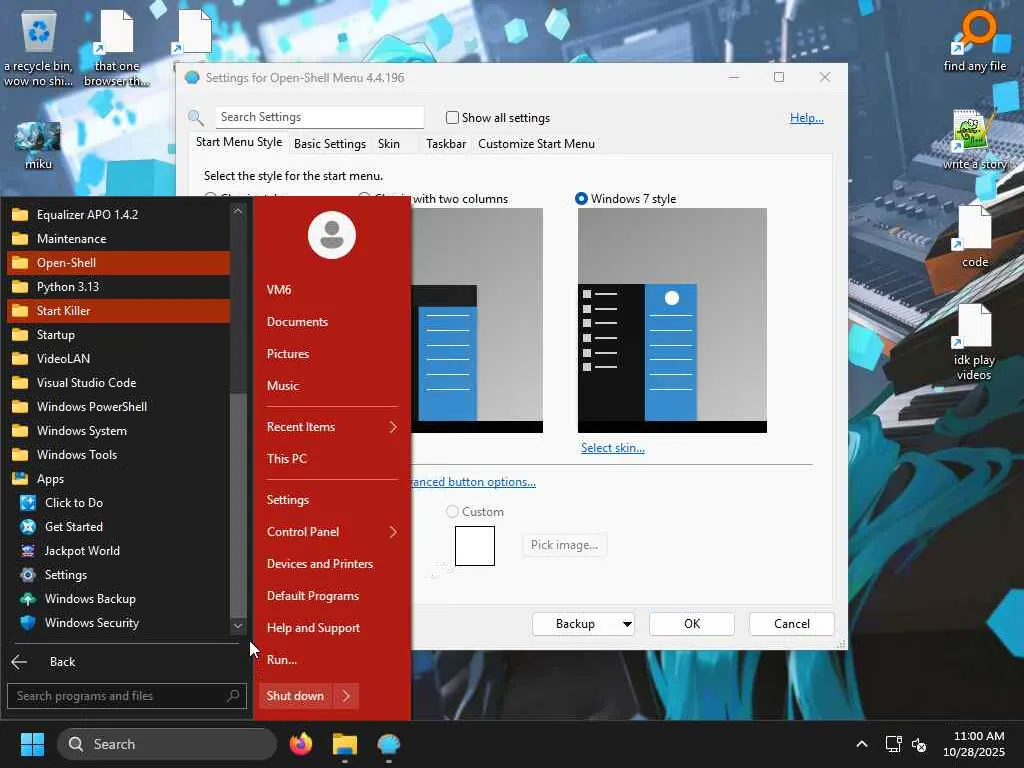Launch Windows Backup

pyautogui.click(x=118, y=599)
